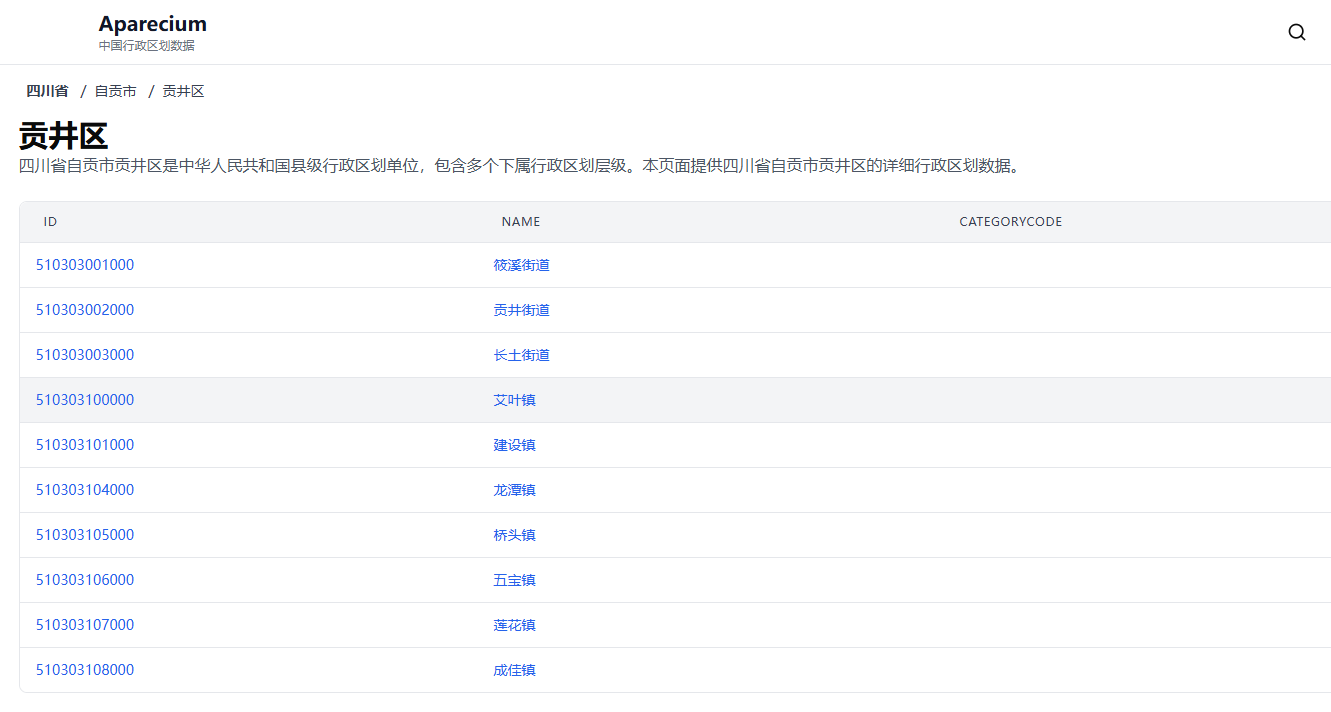The image size is (1331, 712).
Task: Click the description paragraph about 四川省自贡市贡井区
Action: point(521,166)
